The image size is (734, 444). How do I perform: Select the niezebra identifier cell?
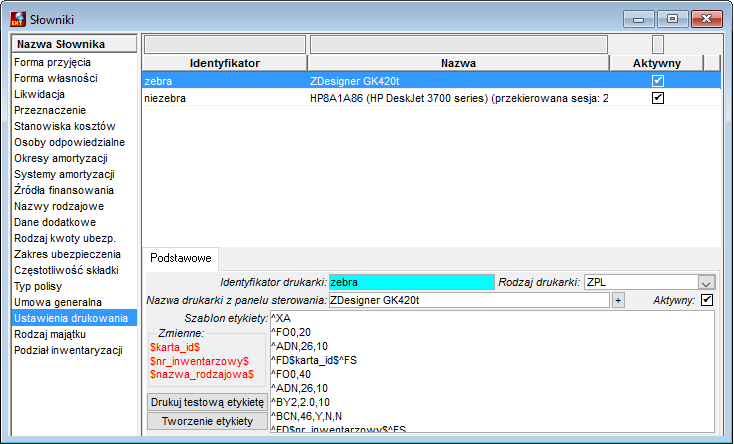point(225,98)
